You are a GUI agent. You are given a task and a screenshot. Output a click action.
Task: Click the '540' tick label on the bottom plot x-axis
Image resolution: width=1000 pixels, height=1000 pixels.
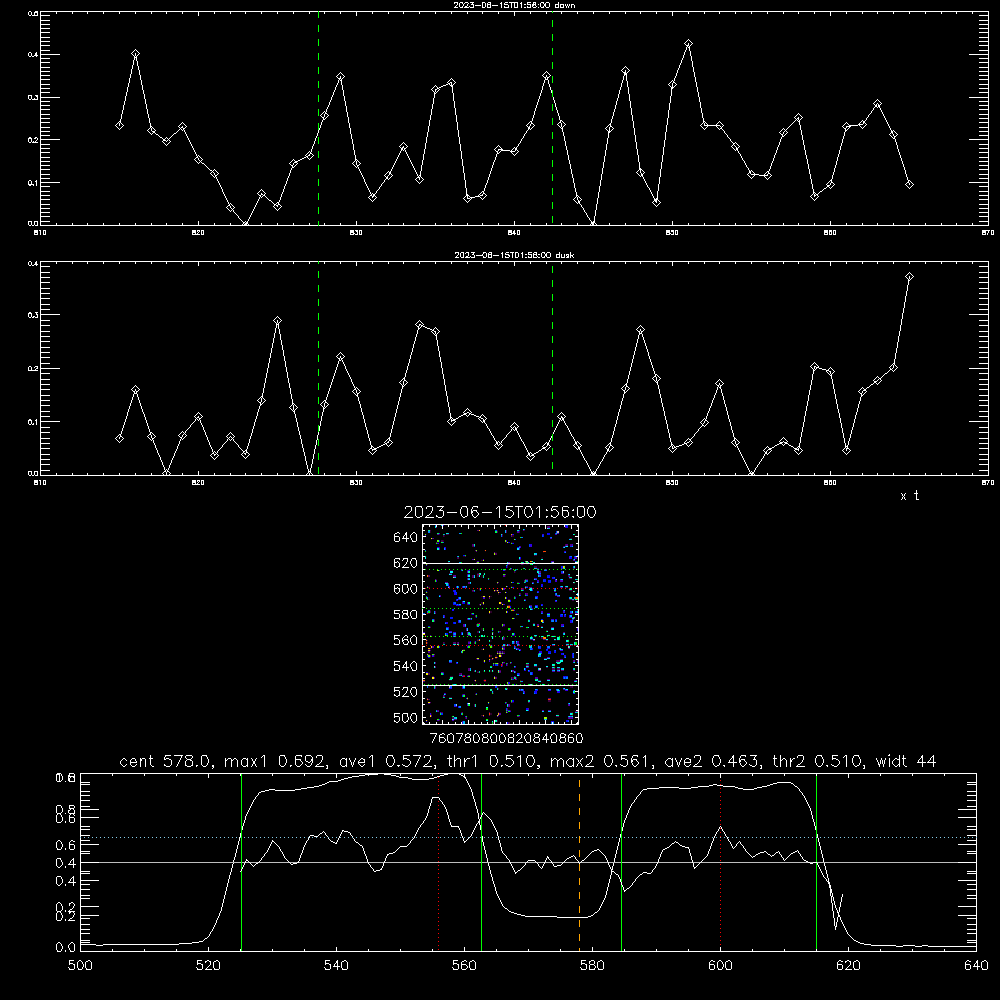point(336,966)
